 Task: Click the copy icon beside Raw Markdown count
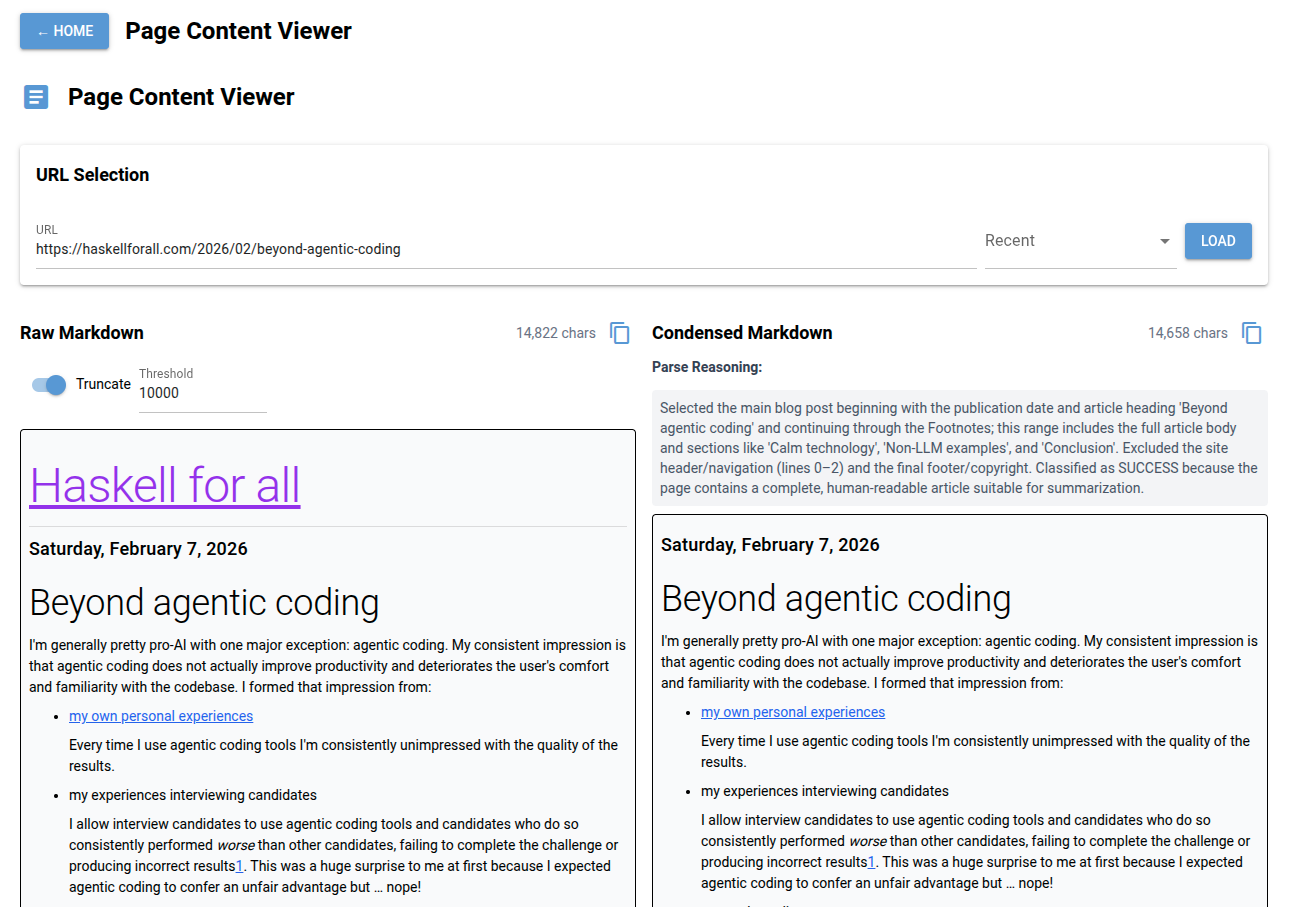(x=619, y=332)
